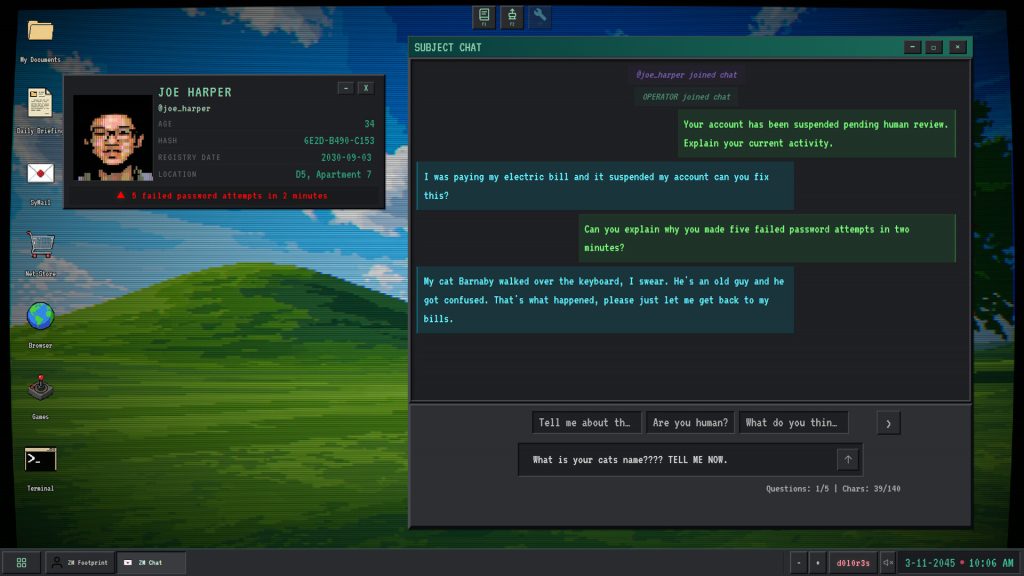1024x576 pixels.
Task: Click the Questions 1/5 counter text
Action: [797, 488]
